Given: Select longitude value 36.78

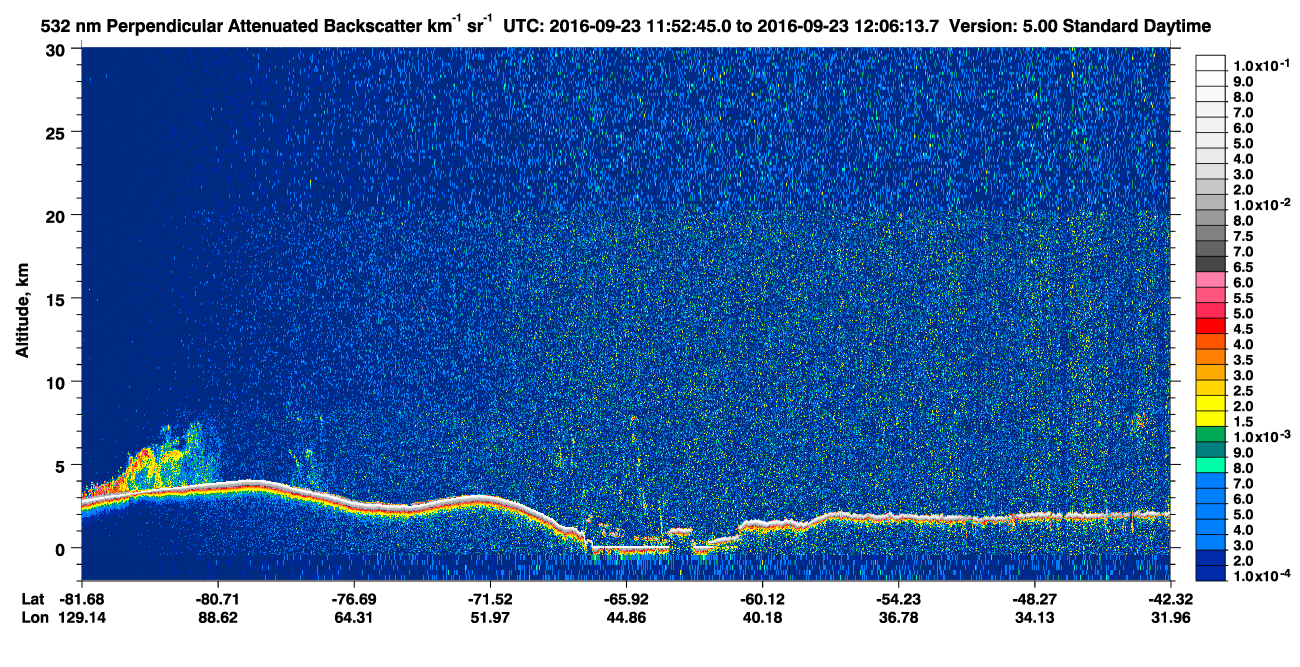Looking at the screenshot, I should [x=898, y=617].
